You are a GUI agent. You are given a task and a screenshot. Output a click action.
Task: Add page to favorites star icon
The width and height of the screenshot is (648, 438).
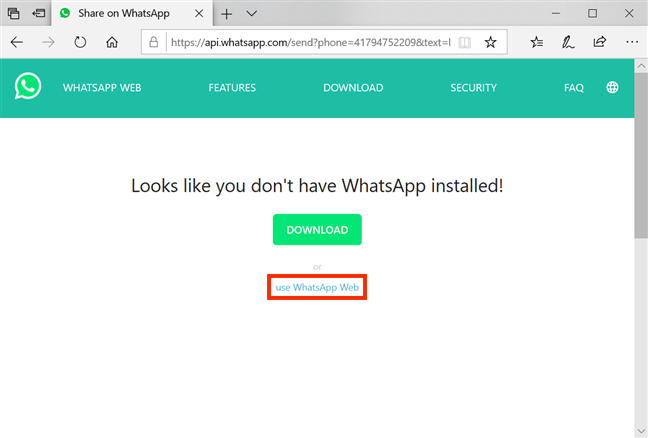pos(491,42)
